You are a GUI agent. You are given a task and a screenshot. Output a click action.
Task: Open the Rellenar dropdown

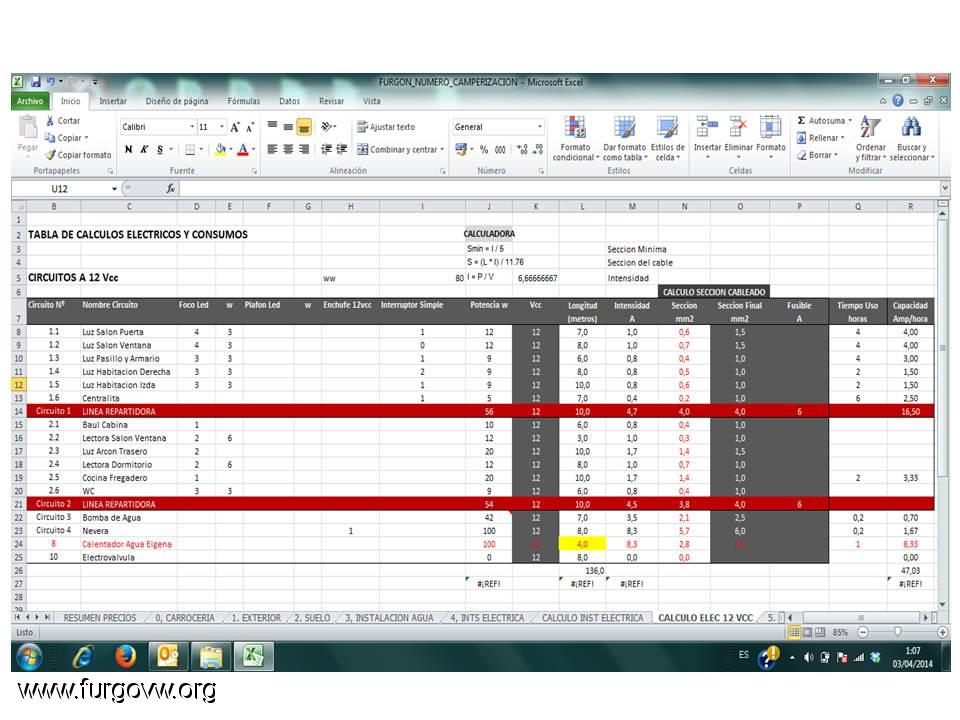(x=820, y=138)
